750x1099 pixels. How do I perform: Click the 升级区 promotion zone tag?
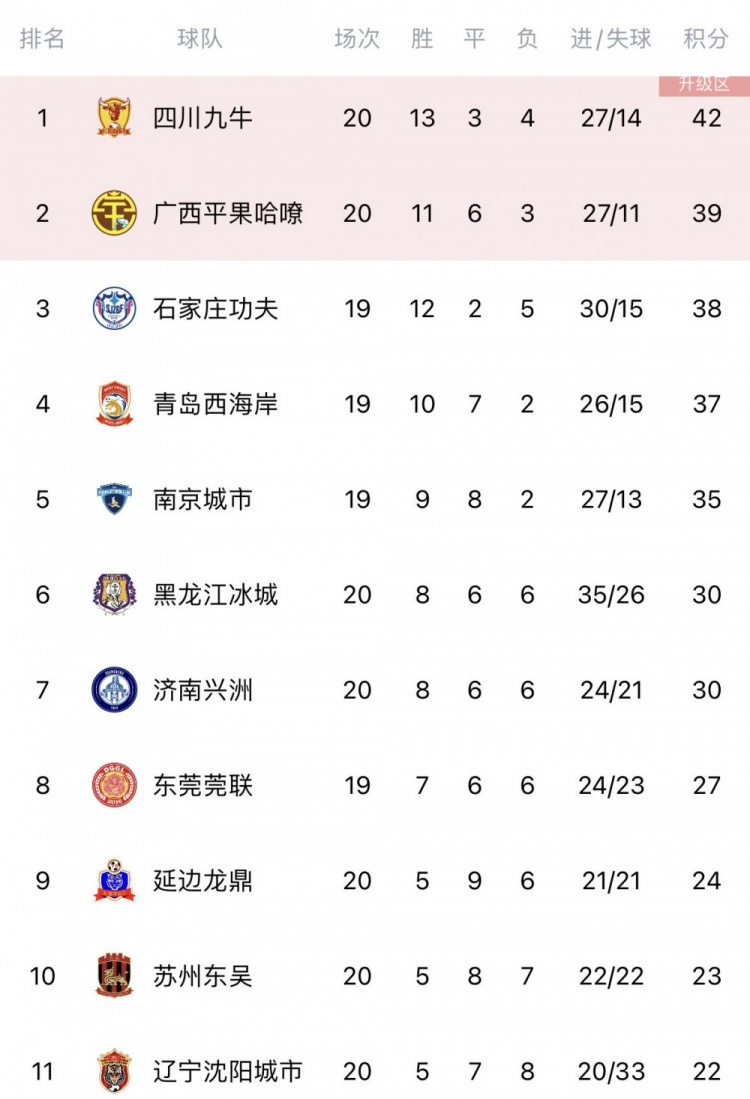pyautogui.click(x=704, y=85)
